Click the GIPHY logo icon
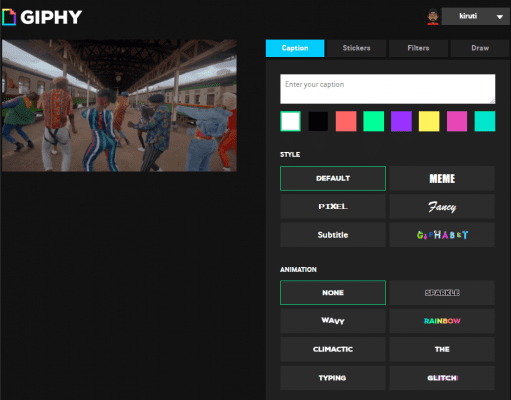 point(9,17)
